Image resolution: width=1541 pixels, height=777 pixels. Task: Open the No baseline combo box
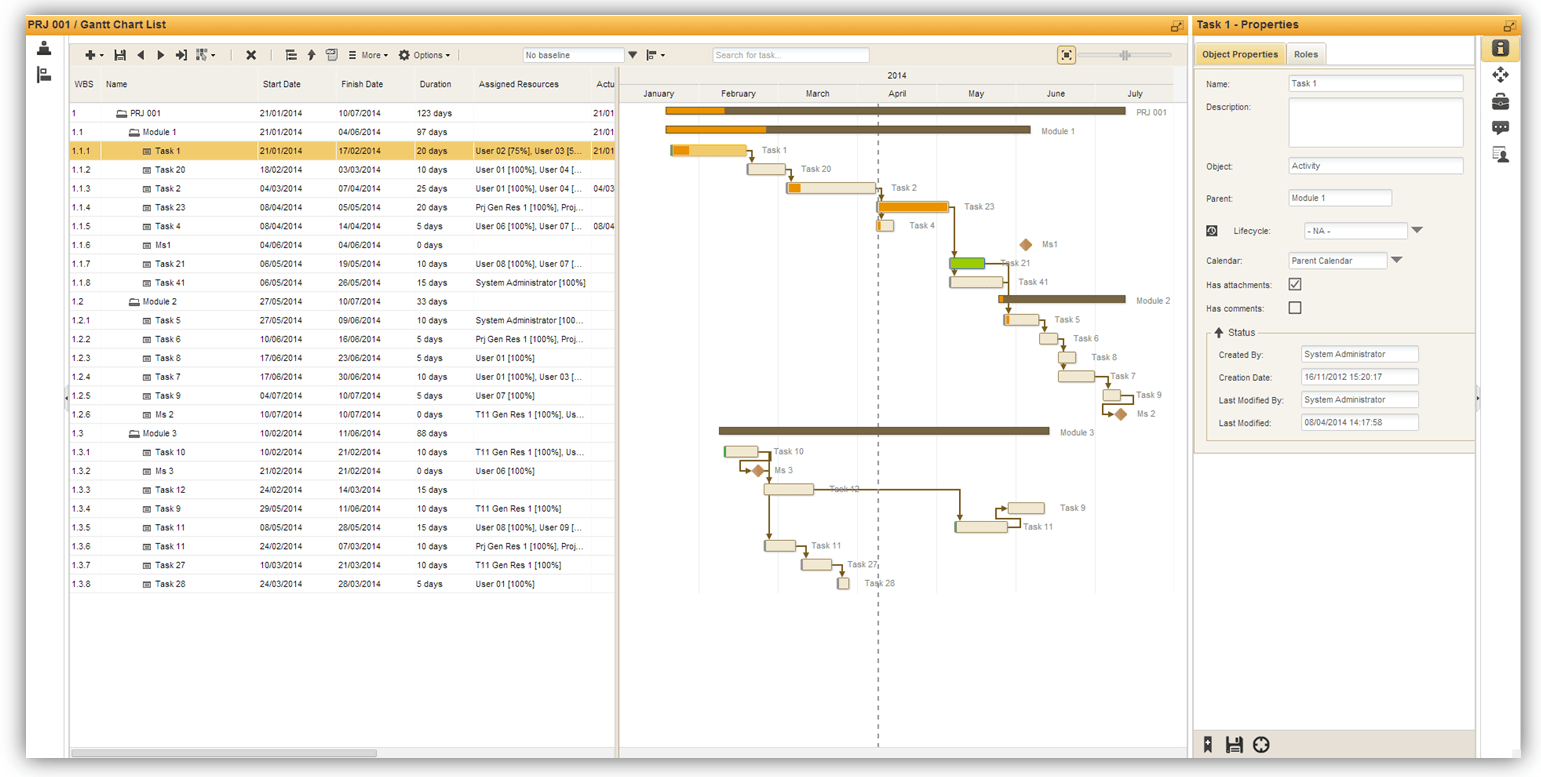click(573, 55)
